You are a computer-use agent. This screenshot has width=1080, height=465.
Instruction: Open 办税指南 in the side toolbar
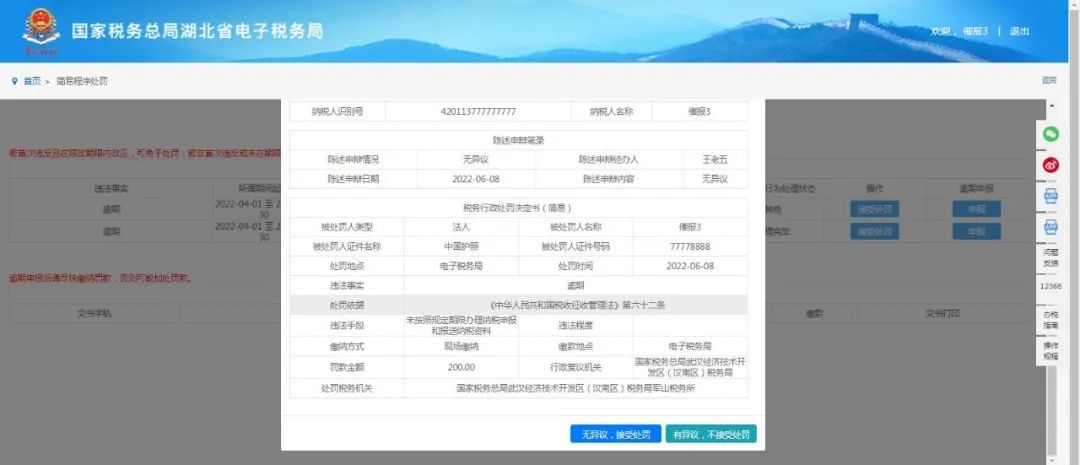(x=1050, y=319)
